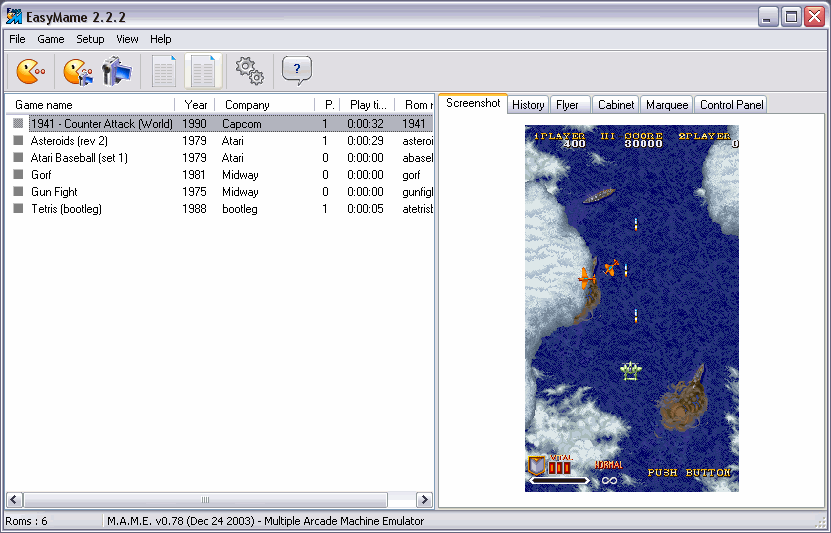Image resolution: width=831 pixels, height=533 pixels.
Task: Click the Tetris (bootleg) row icon
Action: tap(18, 208)
